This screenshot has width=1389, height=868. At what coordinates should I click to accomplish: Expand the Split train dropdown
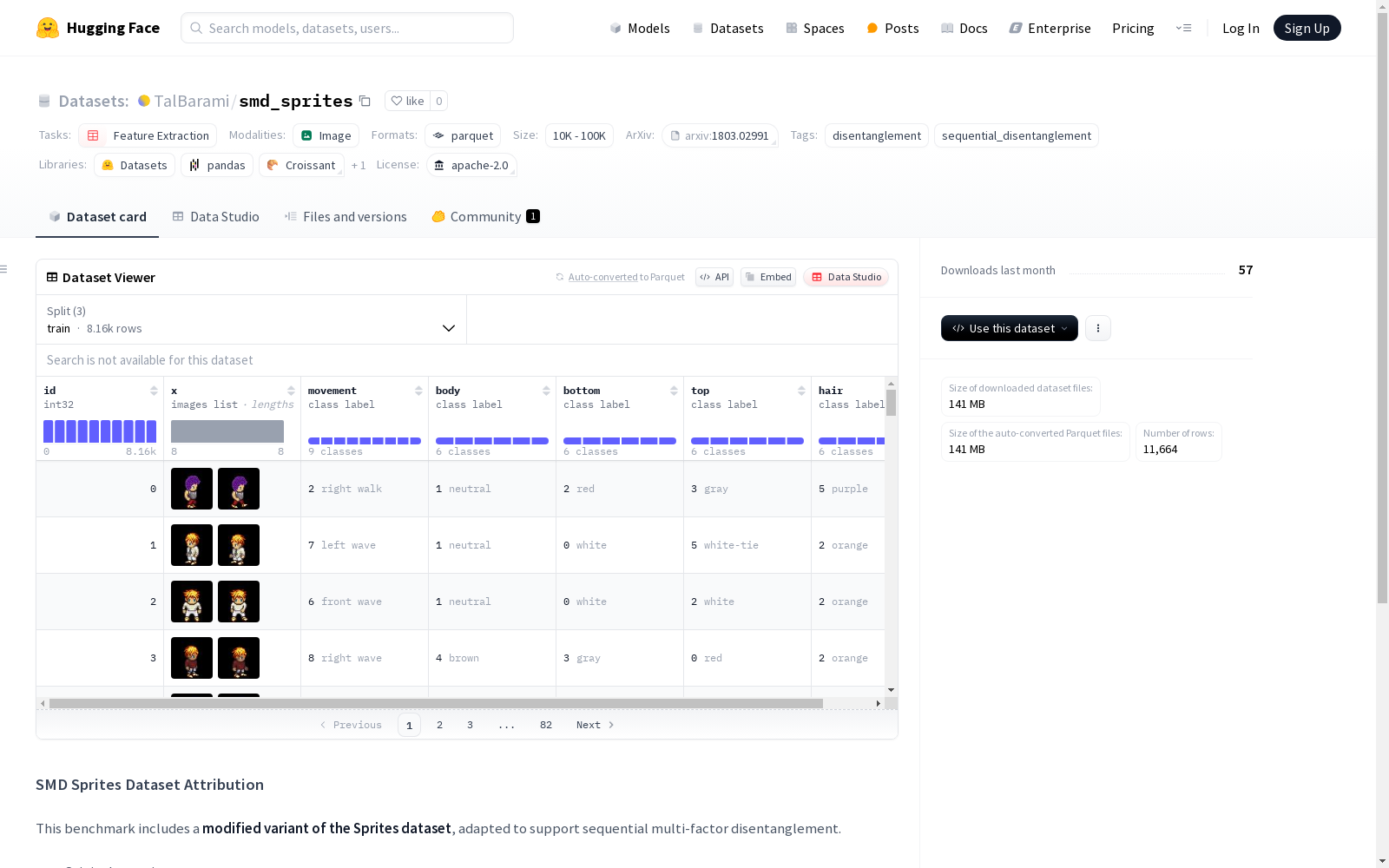tap(251, 319)
